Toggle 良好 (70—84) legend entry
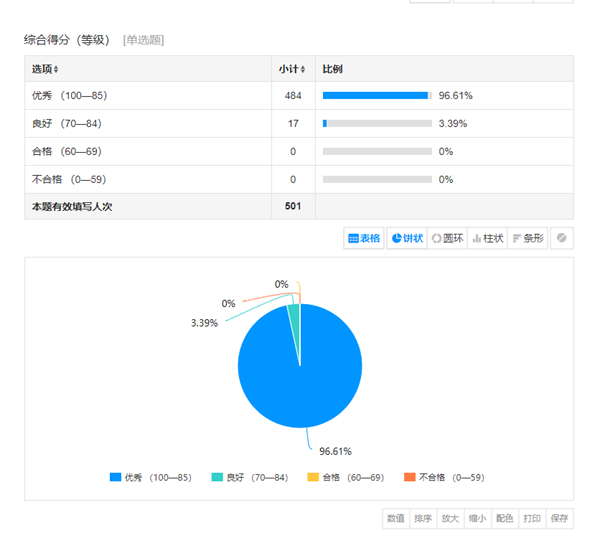Image resolution: width=600 pixels, height=538 pixels. pos(249,477)
